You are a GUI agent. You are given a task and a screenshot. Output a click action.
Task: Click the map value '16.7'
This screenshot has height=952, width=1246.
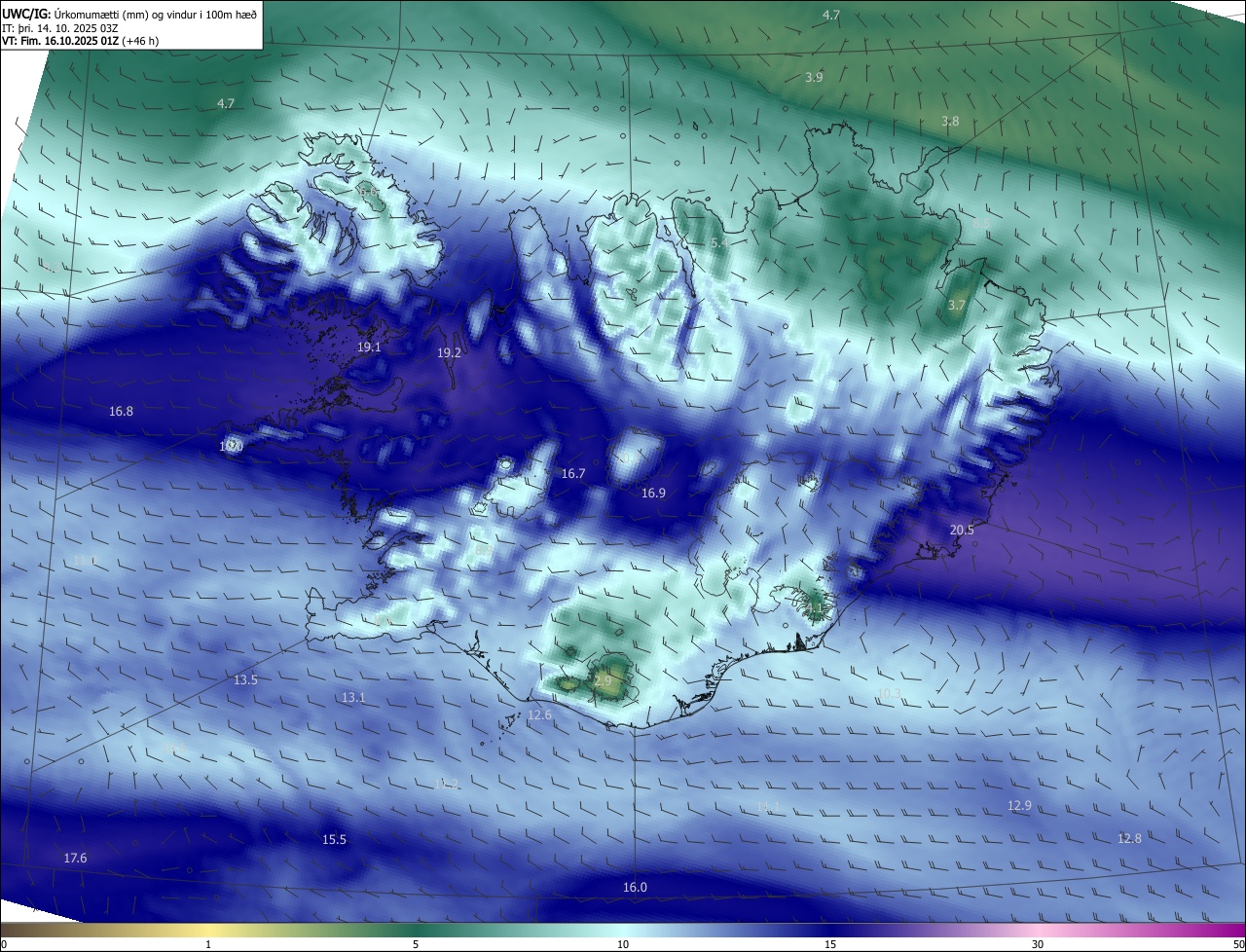[x=573, y=474]
